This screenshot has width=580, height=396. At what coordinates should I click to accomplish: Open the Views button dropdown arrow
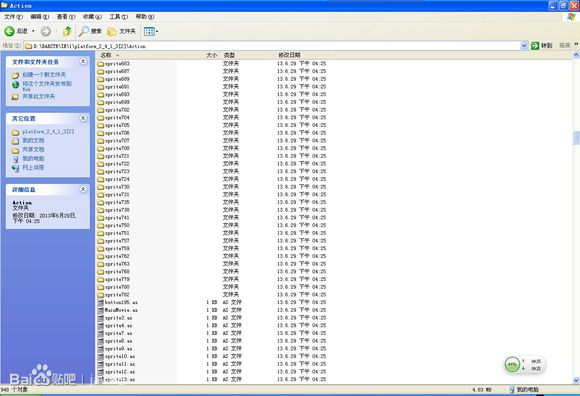(x=157, y=31)
